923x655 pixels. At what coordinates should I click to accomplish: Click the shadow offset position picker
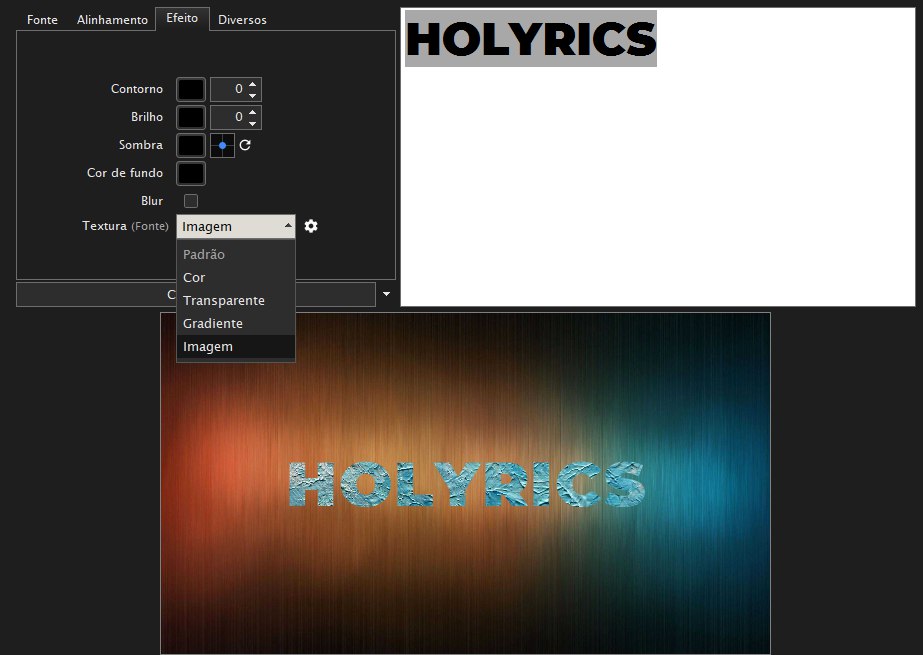tap(222, 145)
